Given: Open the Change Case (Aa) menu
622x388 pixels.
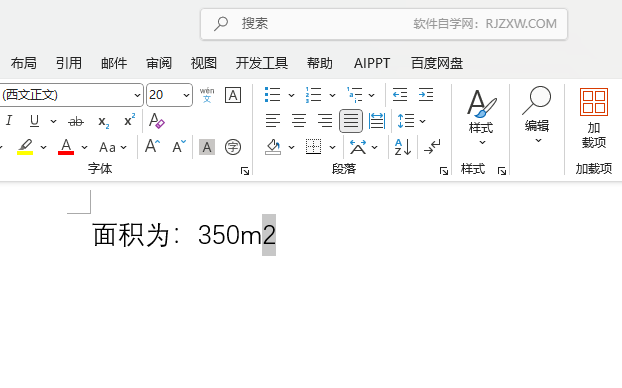Looking at the screenshot, I should point(113,147).
